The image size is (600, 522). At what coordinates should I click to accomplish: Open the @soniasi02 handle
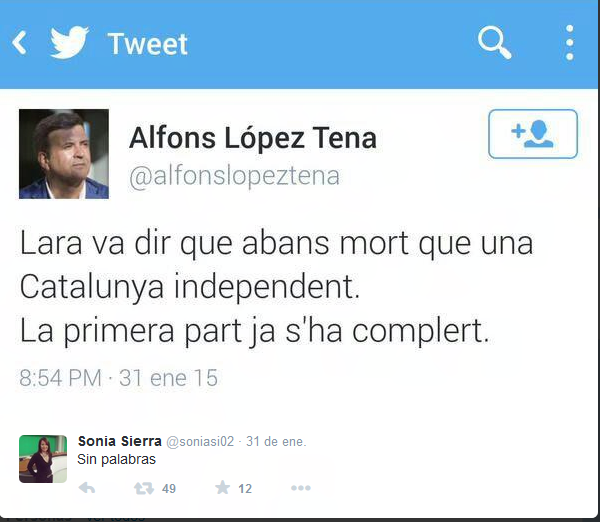point(200,442)
